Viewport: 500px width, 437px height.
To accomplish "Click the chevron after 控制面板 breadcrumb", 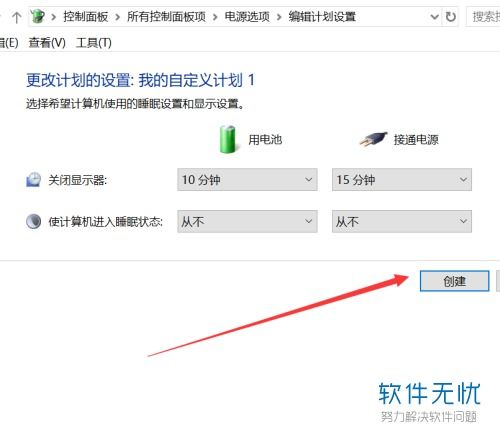I will click(117, 17).
